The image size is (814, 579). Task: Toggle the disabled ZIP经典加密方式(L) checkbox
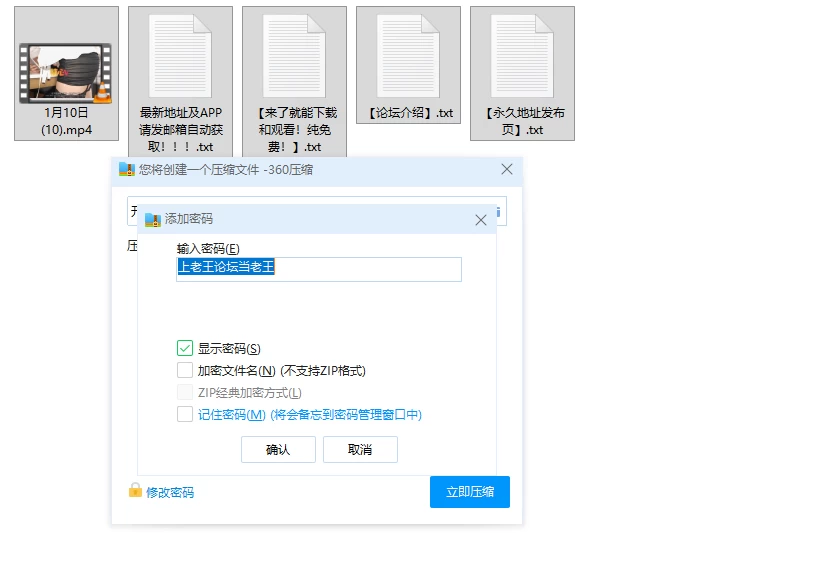click(185, 392)
